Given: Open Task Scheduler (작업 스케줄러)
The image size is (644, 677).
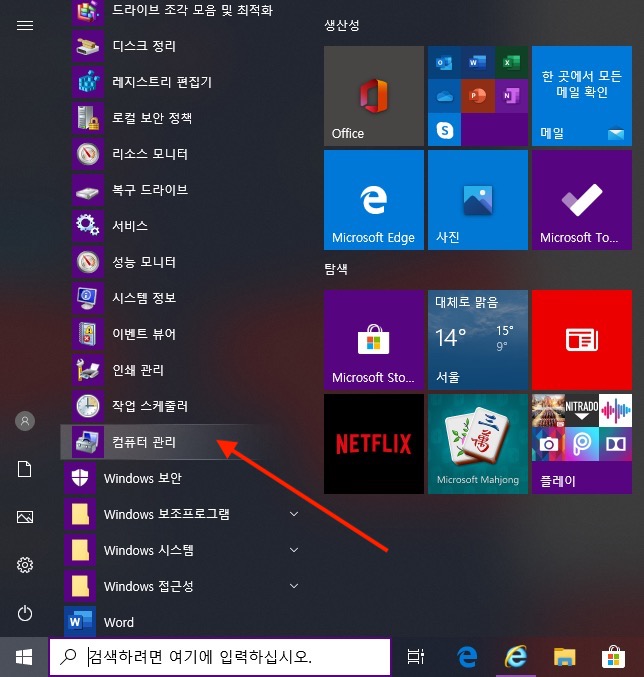Looking at the screenshot, I should [x=181, y=406].
